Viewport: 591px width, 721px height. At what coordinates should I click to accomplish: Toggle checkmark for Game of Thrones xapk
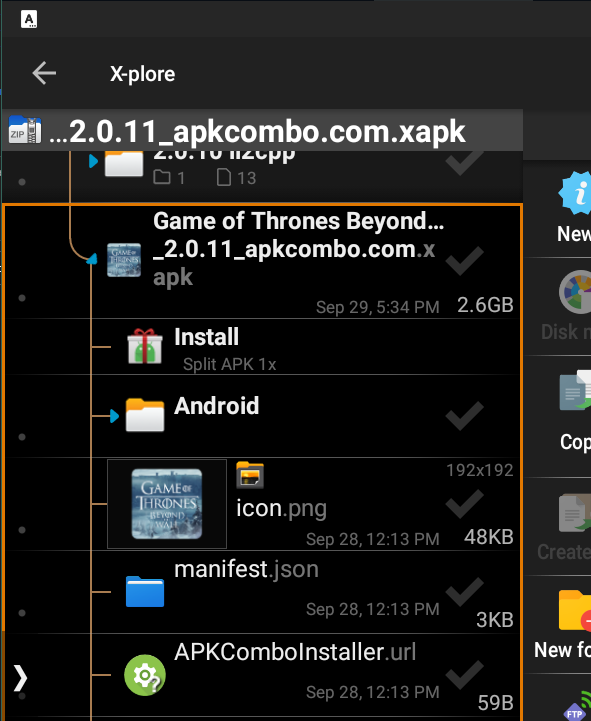pos(465,261)
